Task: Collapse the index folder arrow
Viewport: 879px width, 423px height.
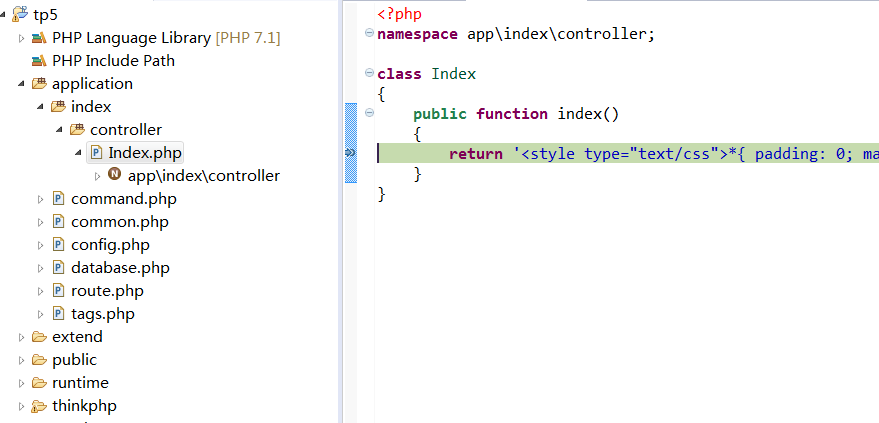Action: point(40,107)
